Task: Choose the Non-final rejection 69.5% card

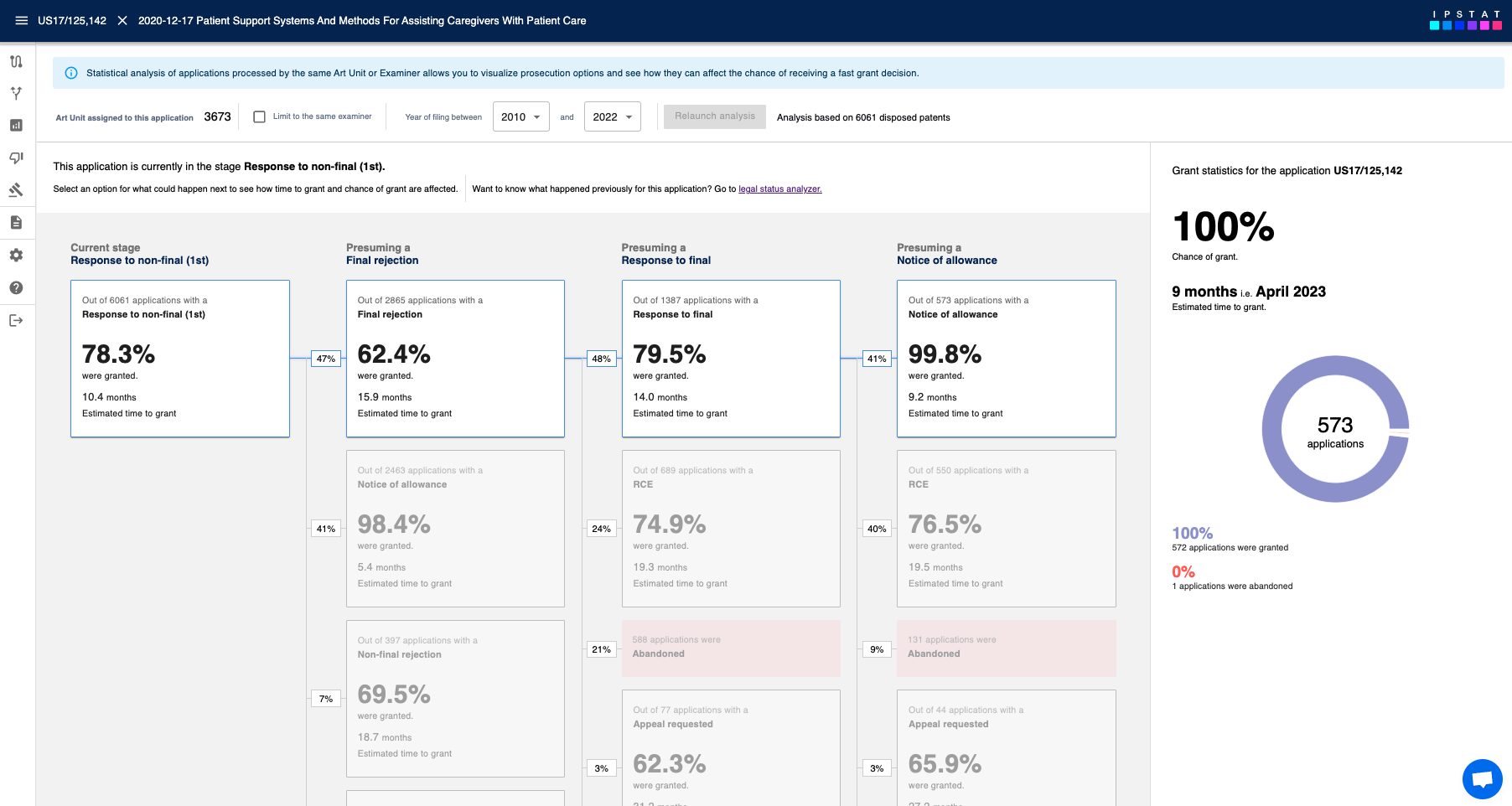Action: (455, 699)
